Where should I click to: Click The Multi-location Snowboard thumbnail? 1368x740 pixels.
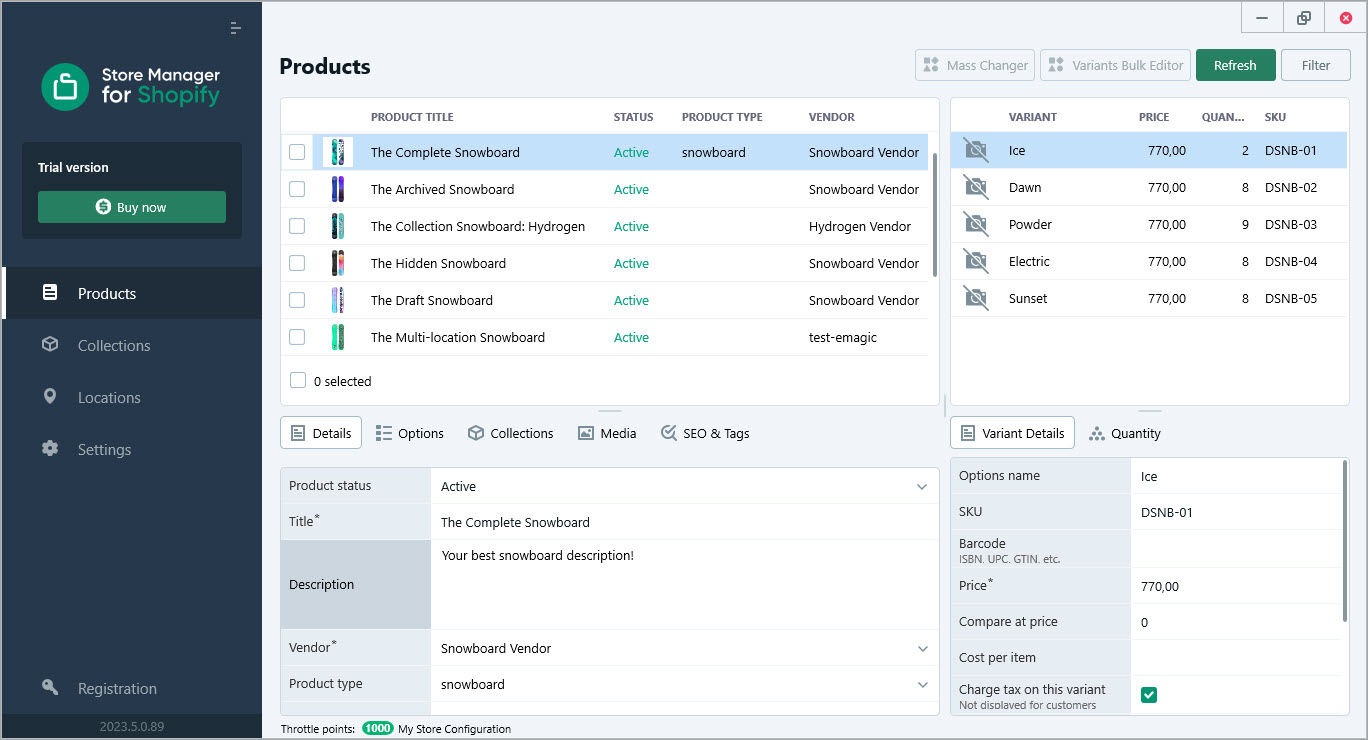click(x=338, y=337)
